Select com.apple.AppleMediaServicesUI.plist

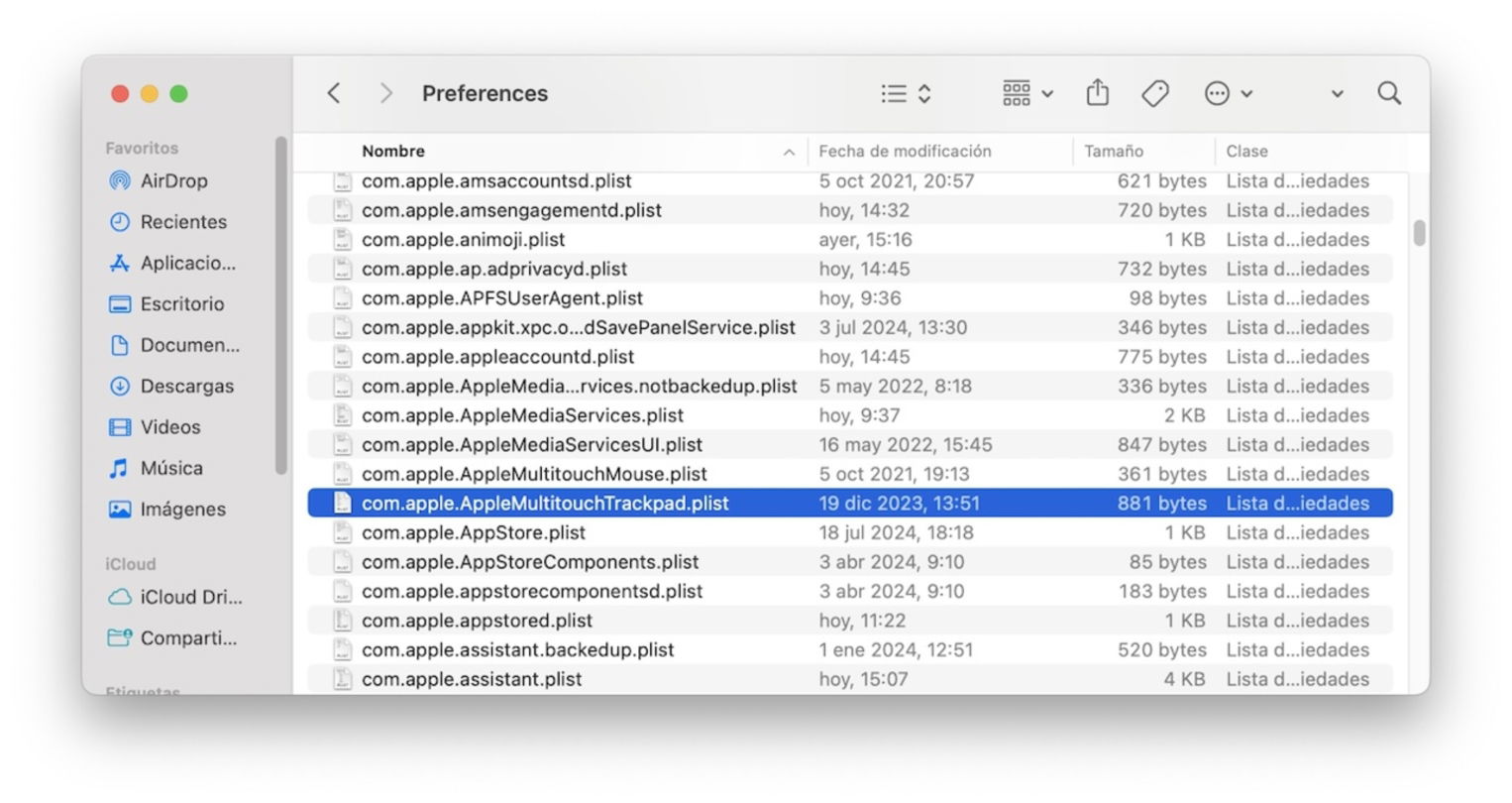[x=850, y=444]
